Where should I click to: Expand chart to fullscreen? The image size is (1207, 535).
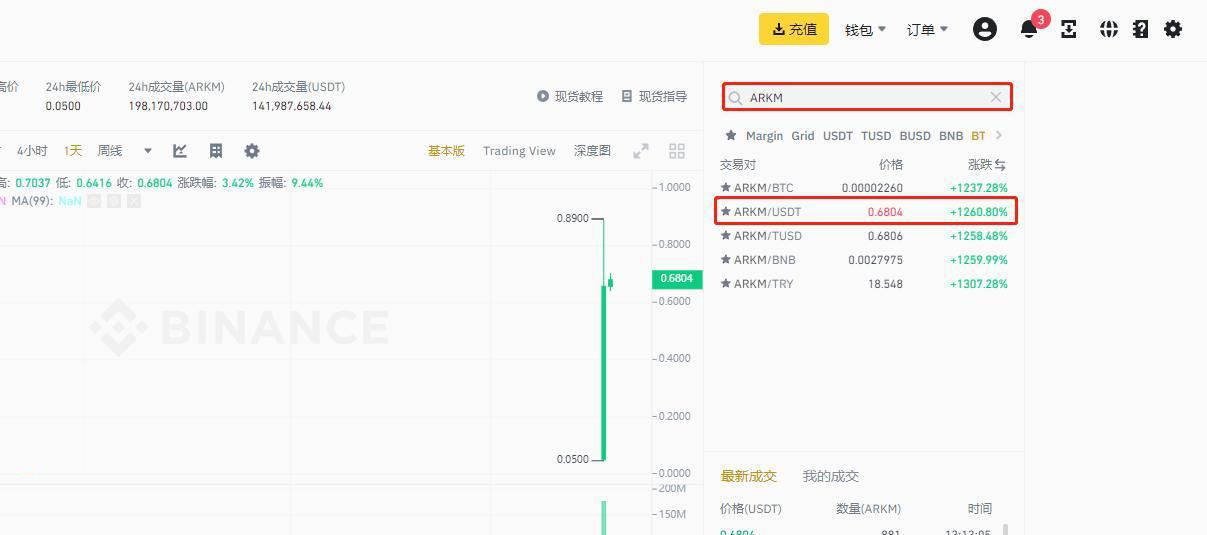coord(641,151)
